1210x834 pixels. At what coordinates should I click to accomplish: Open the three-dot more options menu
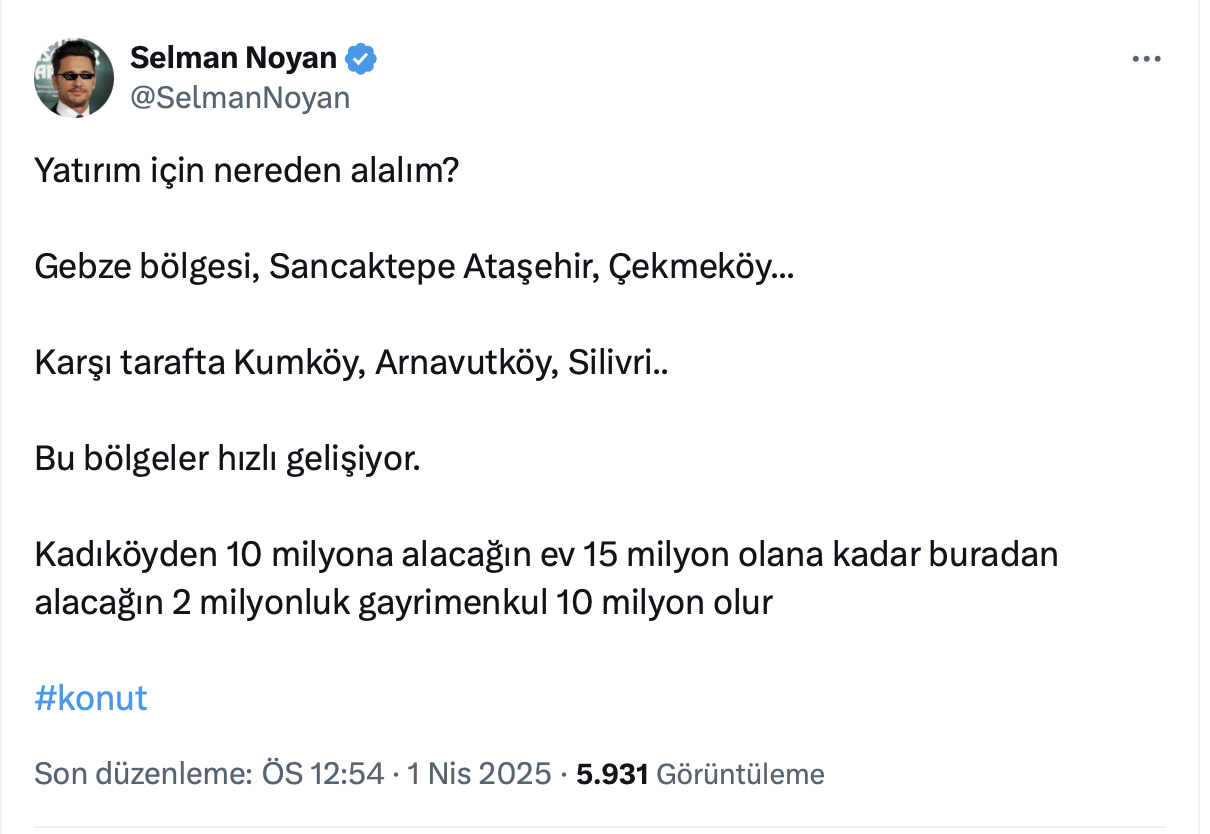point(1146,60)
